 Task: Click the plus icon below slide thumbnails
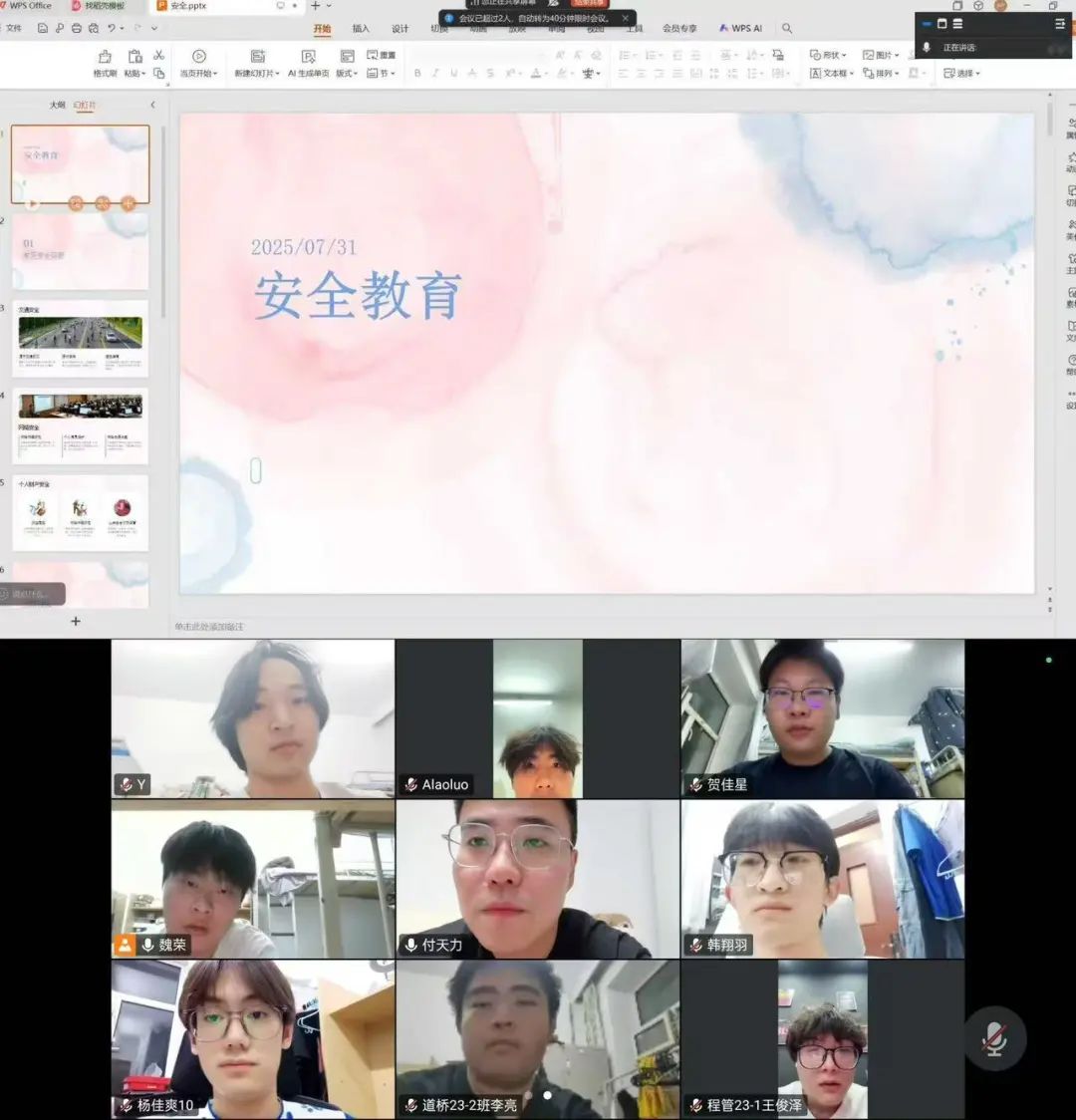pyautogui.click(x=76, y=621)
